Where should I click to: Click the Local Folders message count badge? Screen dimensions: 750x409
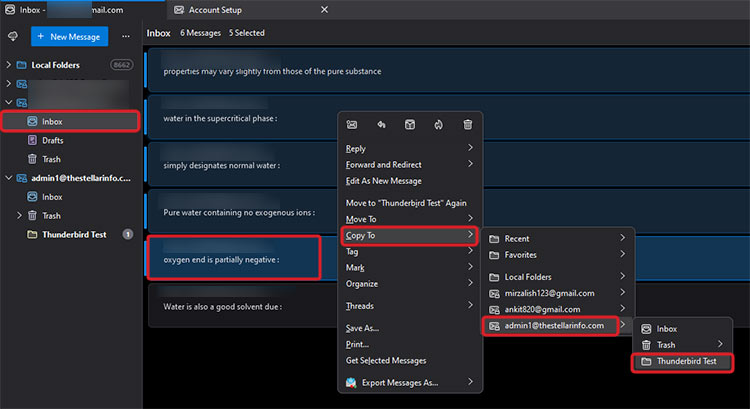coord(121,65)
